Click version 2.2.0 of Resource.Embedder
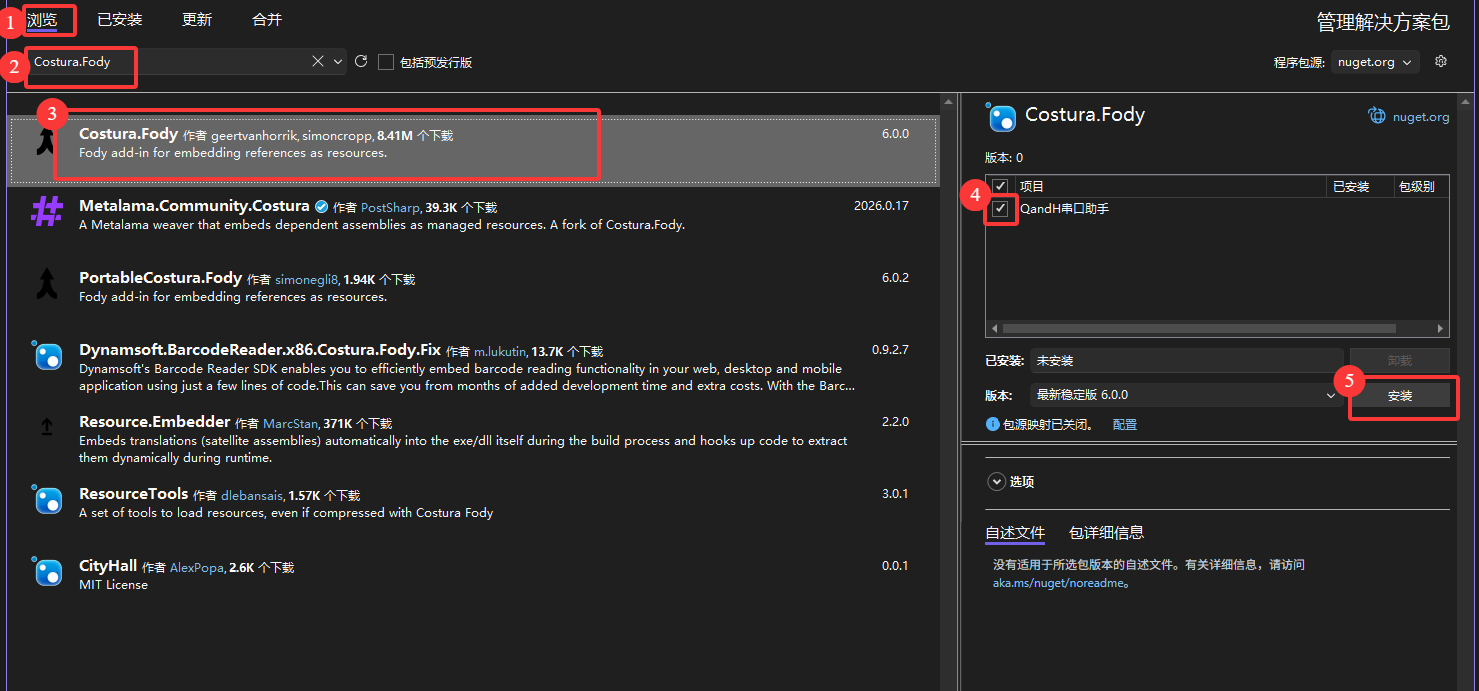Image resolution: width=1479 pixels, height=691 pixels. click(x=895, y=422)
